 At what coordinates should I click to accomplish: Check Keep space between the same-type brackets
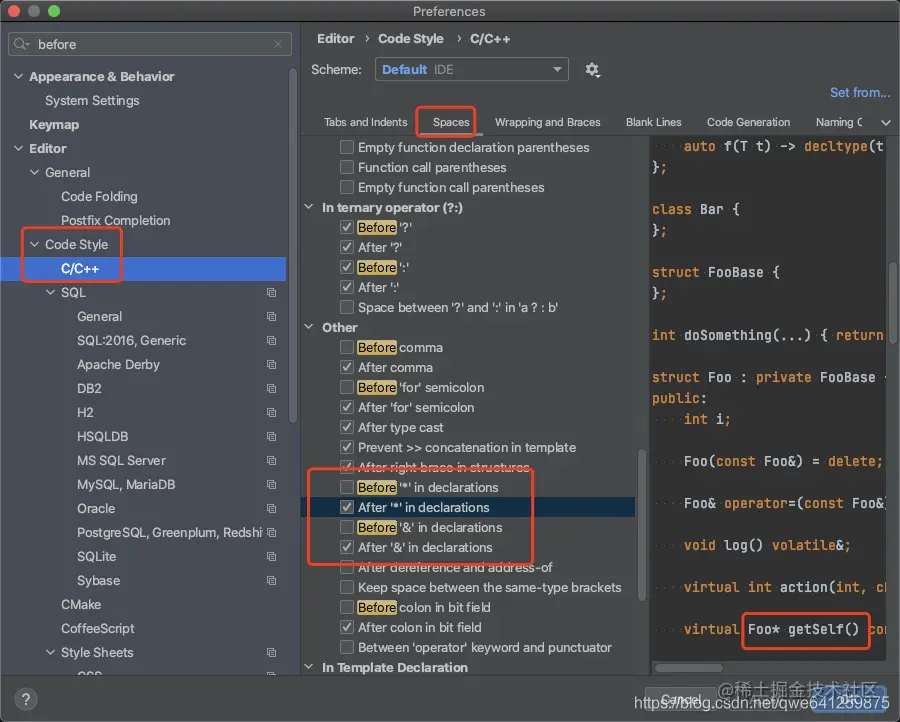[x=347, y=588]
